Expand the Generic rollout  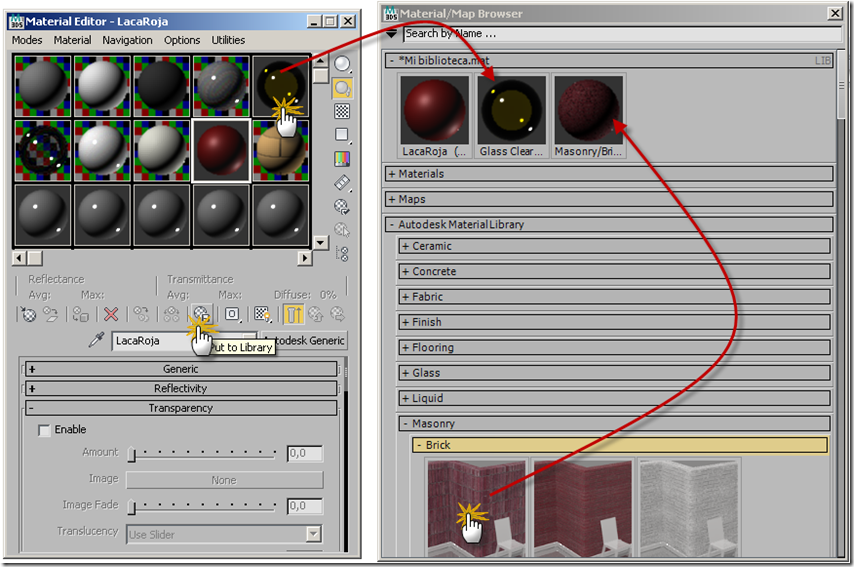[x=181, y=369]
